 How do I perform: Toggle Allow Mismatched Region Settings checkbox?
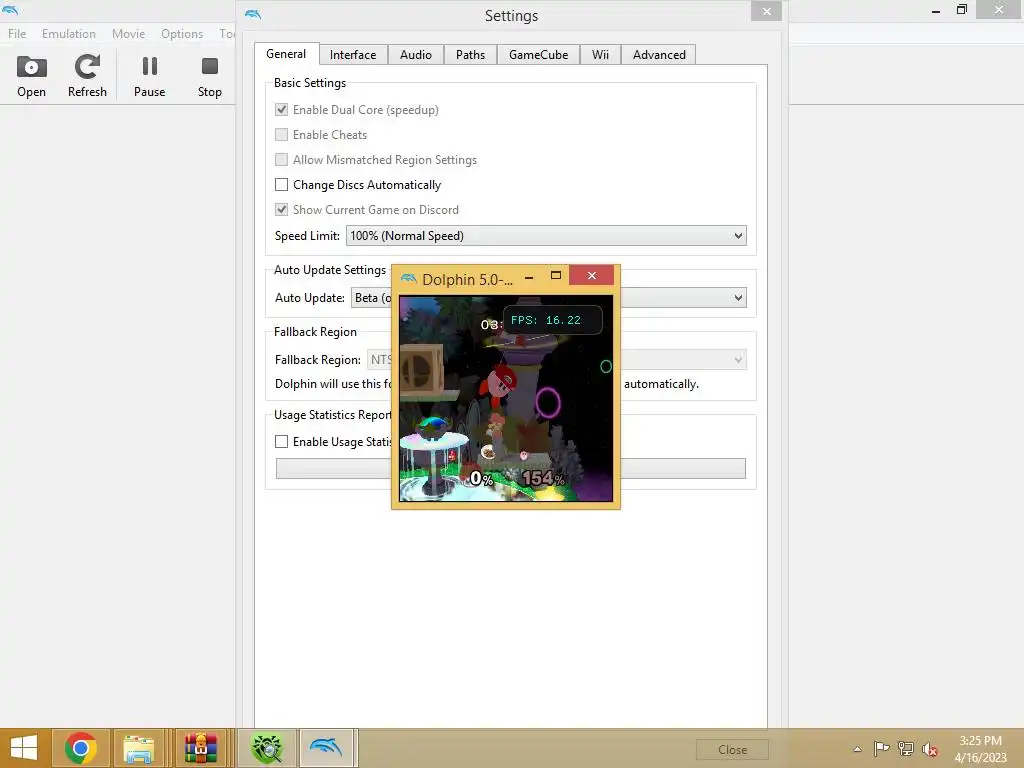click(281, 159)
